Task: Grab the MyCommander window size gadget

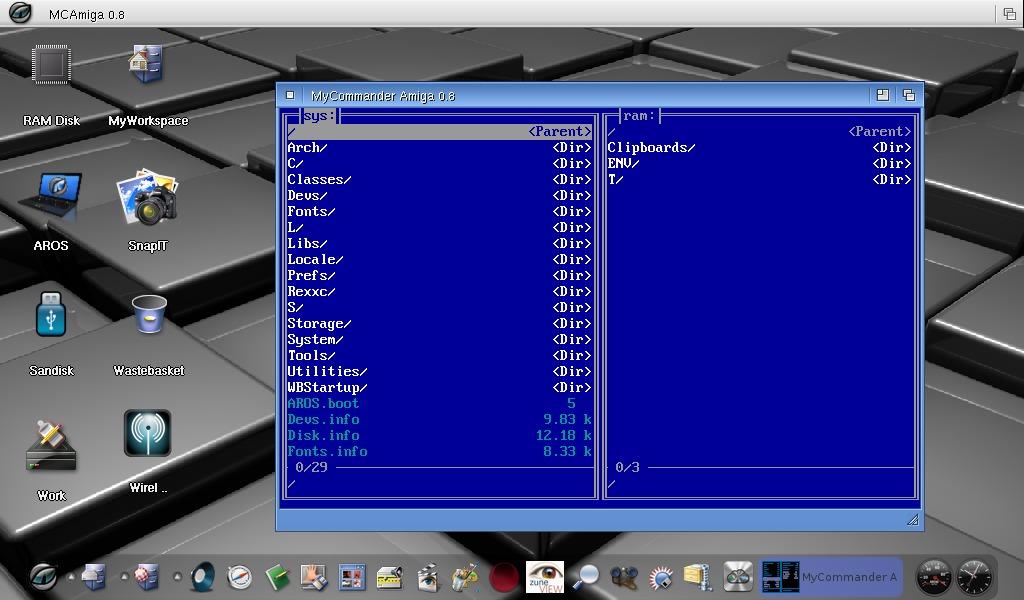Action: point(913,520)
